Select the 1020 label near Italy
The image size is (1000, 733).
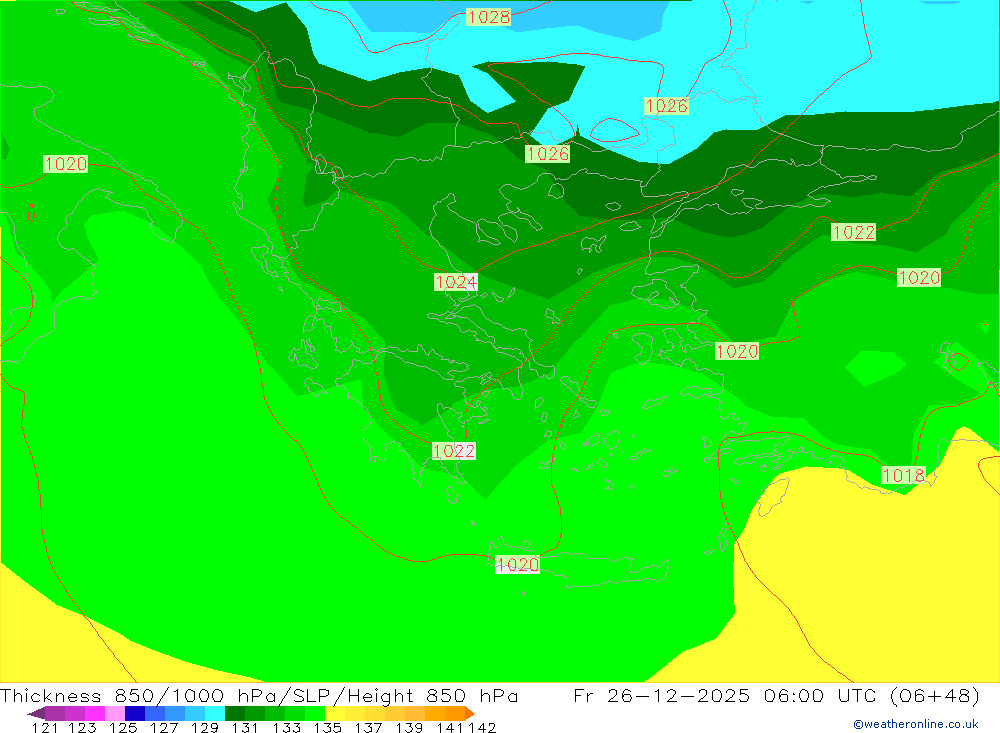pos(66,164)
